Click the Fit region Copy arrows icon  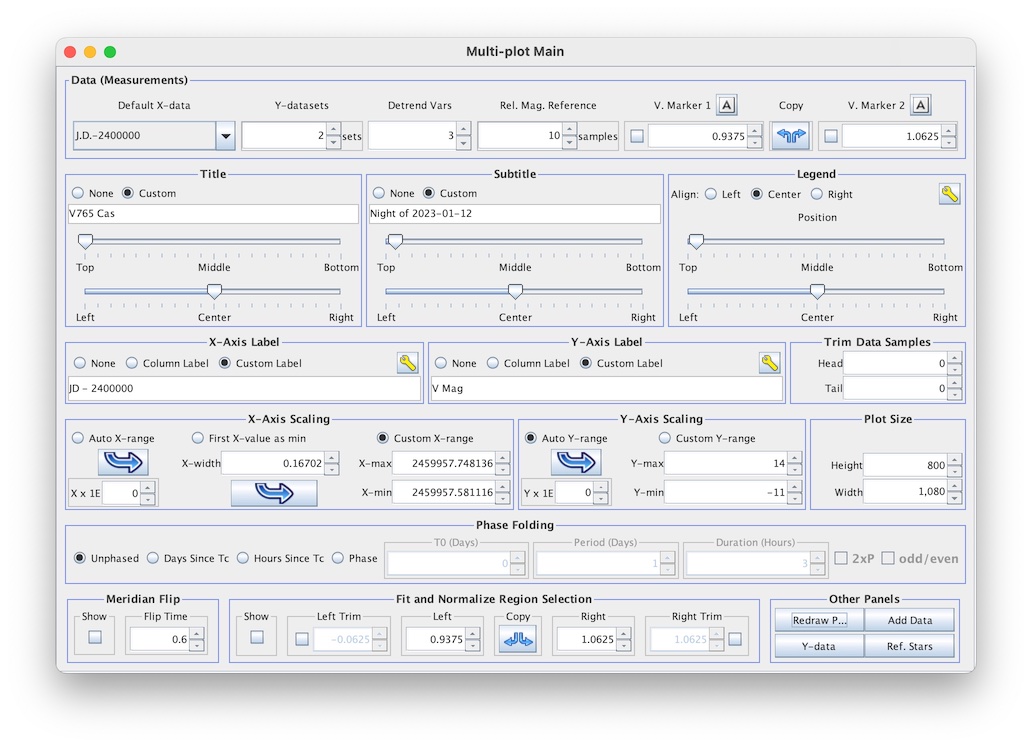point(518,638)
